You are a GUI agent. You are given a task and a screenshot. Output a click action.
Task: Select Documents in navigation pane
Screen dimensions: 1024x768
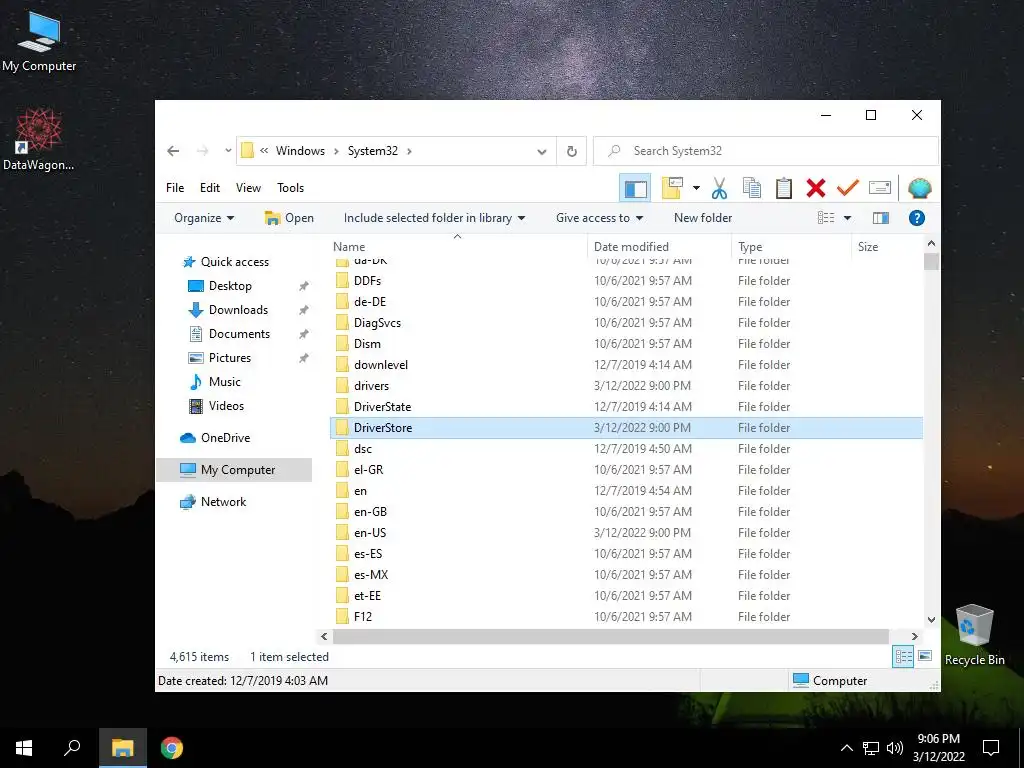pos(239,334)
